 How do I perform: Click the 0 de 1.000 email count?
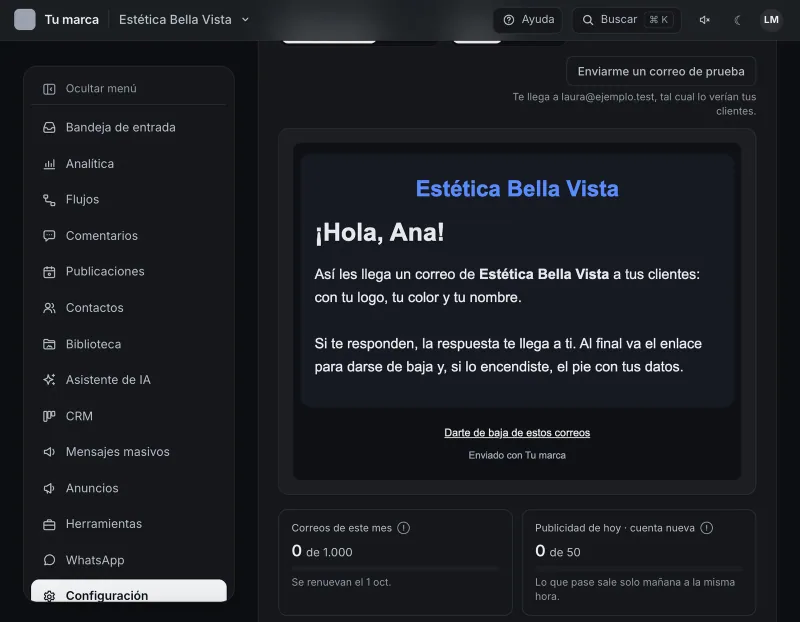(x=322, y=551)
